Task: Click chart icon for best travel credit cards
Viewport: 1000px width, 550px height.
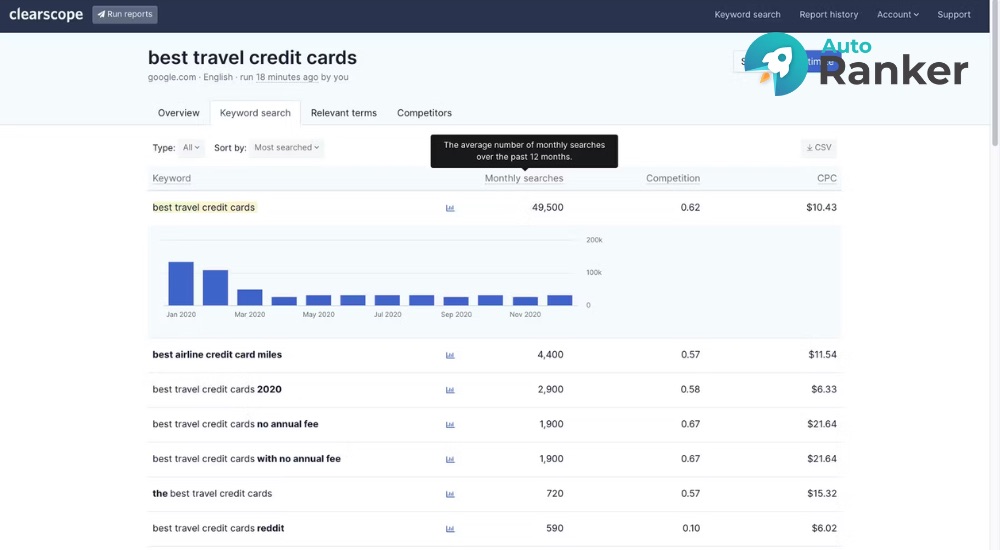Action: coord(450,208)
